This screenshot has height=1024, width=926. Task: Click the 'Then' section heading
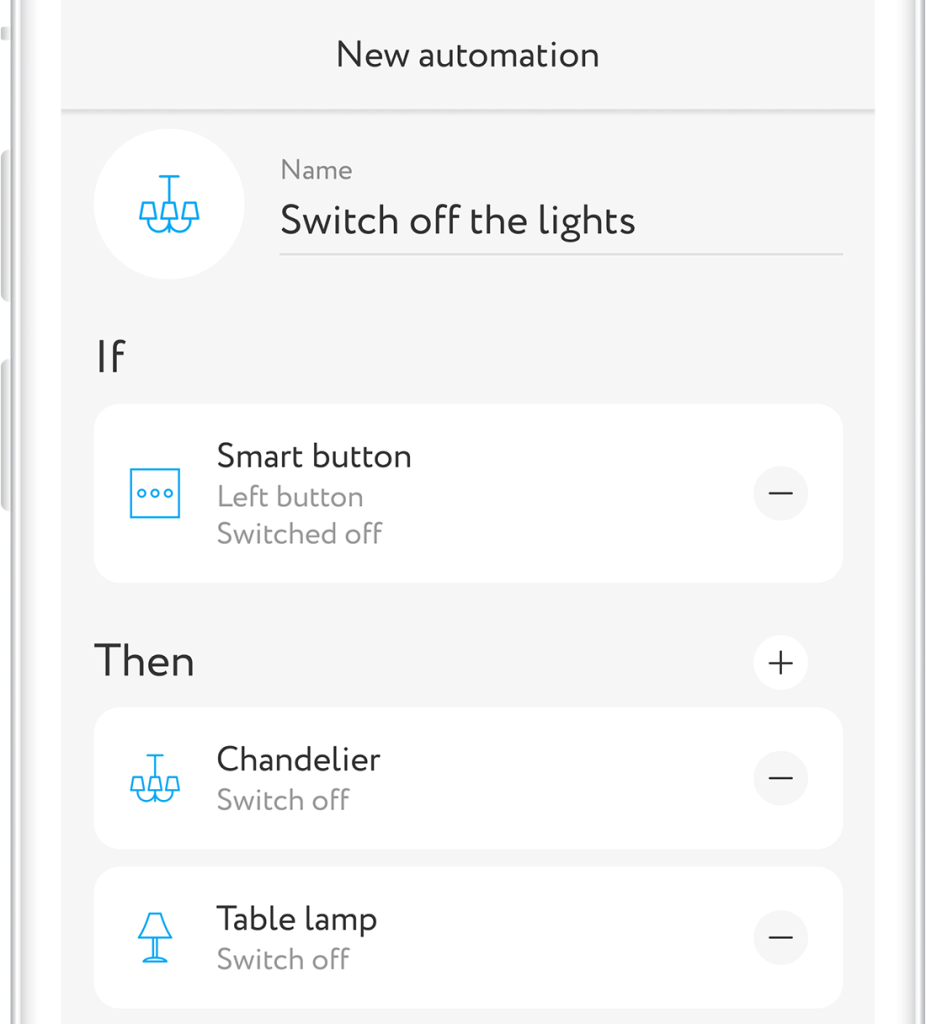coord(144,662)
